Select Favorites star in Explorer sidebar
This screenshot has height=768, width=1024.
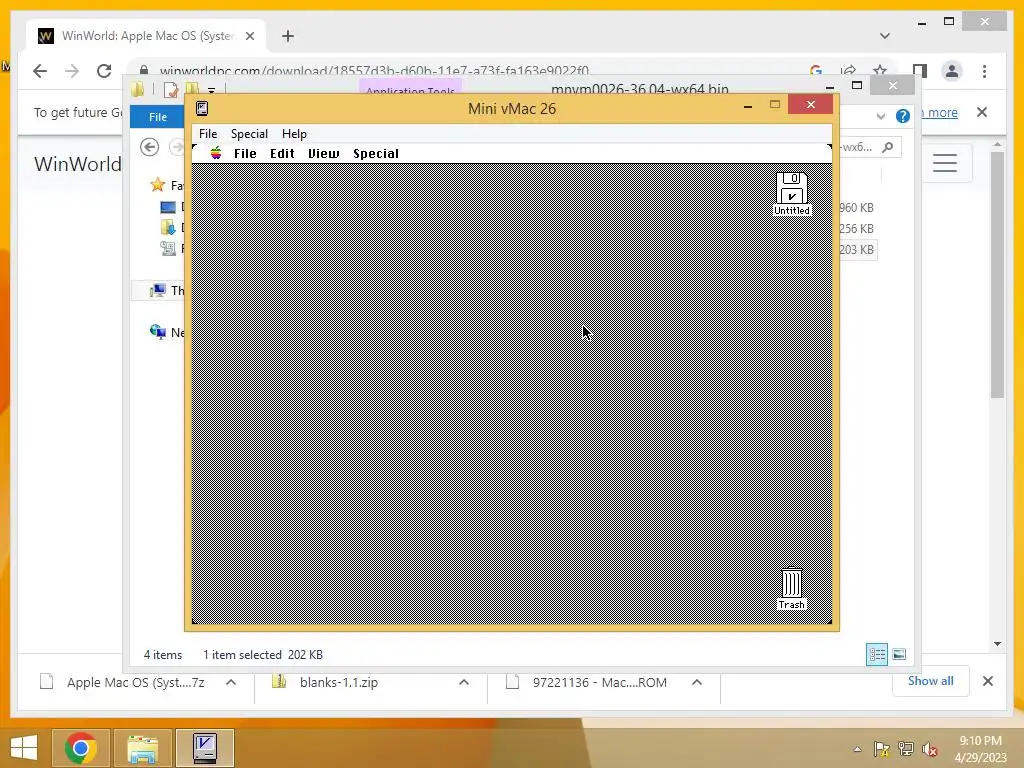(x=157, y=185)
